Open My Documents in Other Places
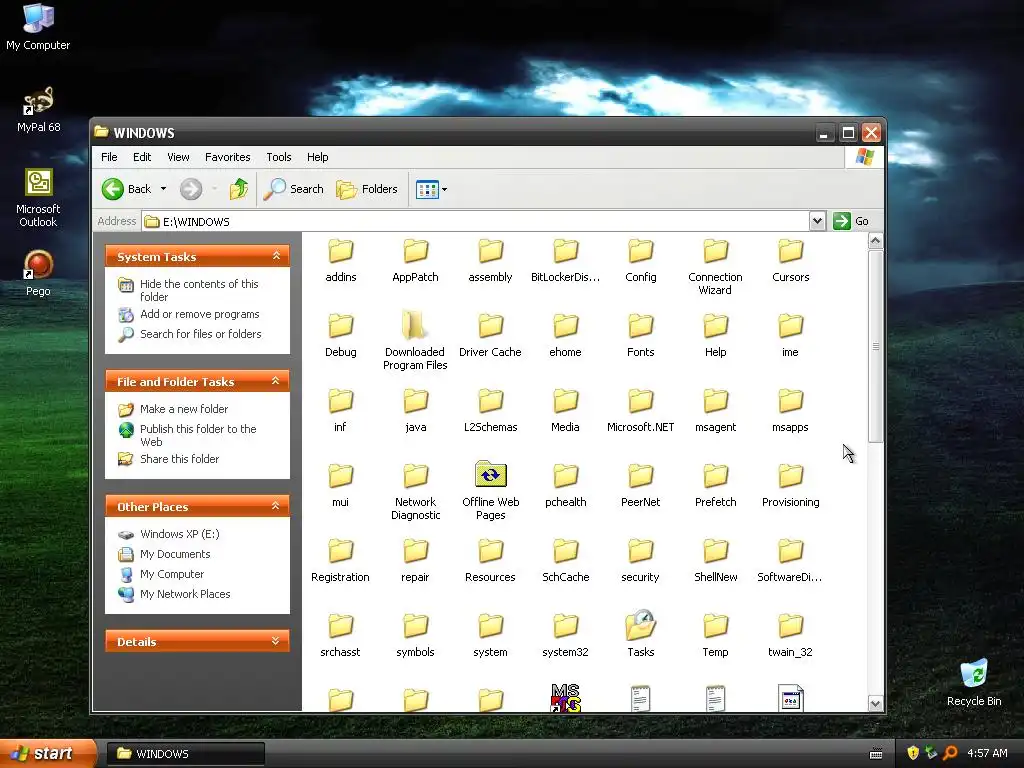The image size is (1024, 768). 175,554
